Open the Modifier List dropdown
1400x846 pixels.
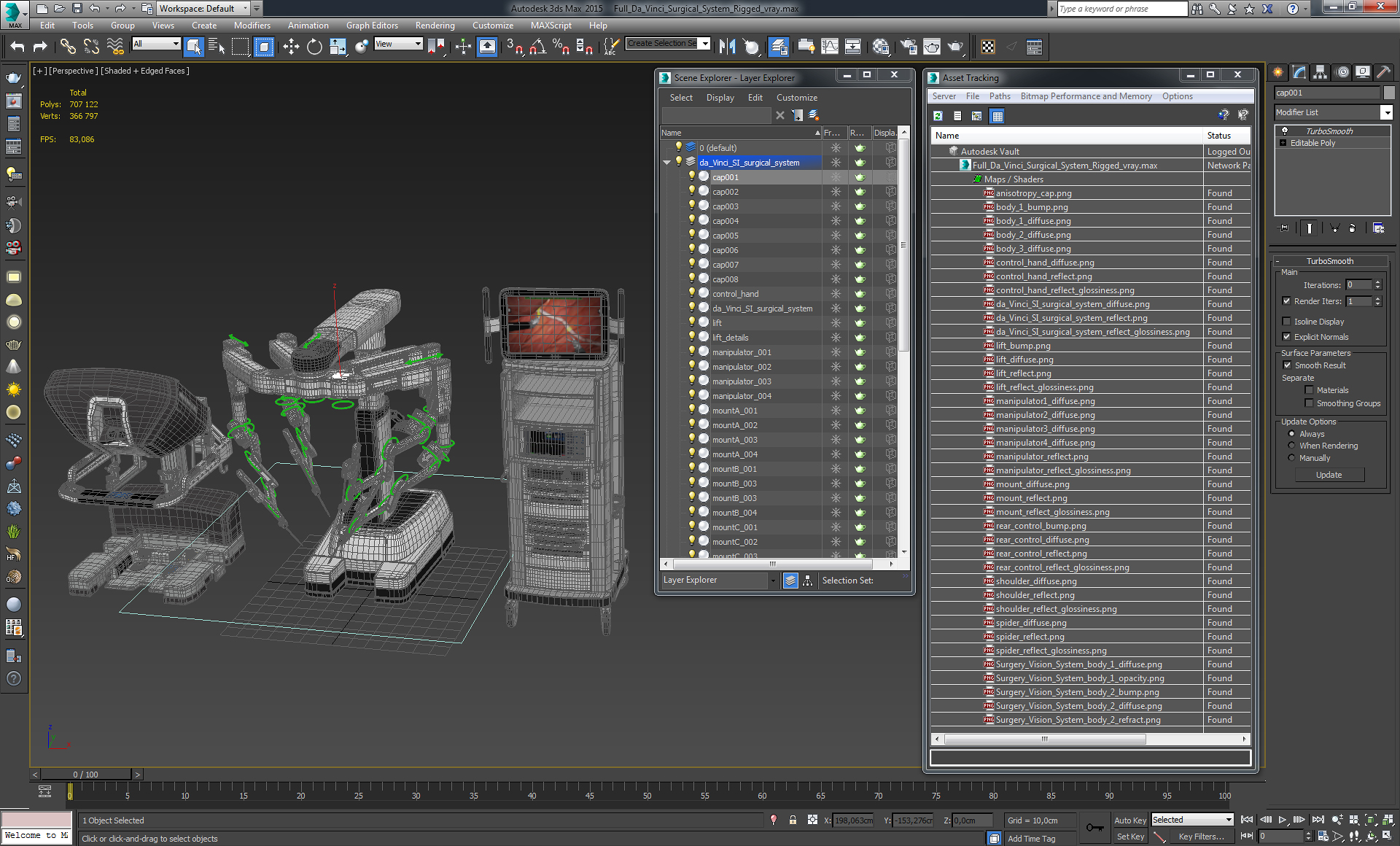pyautogui.click(x=1386, y=112)
